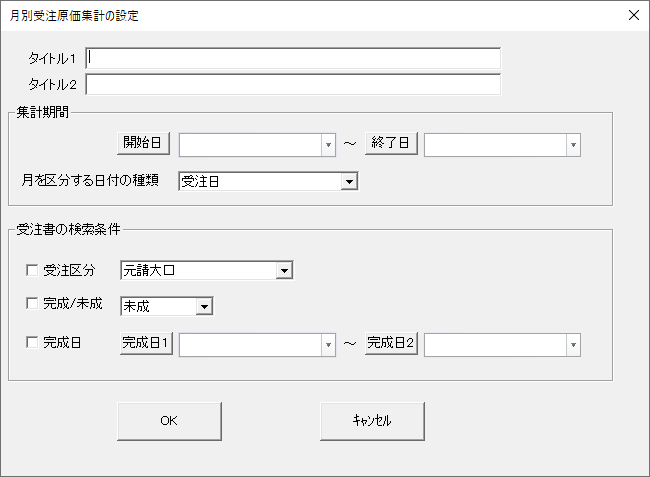Enable the 受注区分 checkbox
Image resolution: width=650 pixels, height=477 pixels.
coord(32,270)
